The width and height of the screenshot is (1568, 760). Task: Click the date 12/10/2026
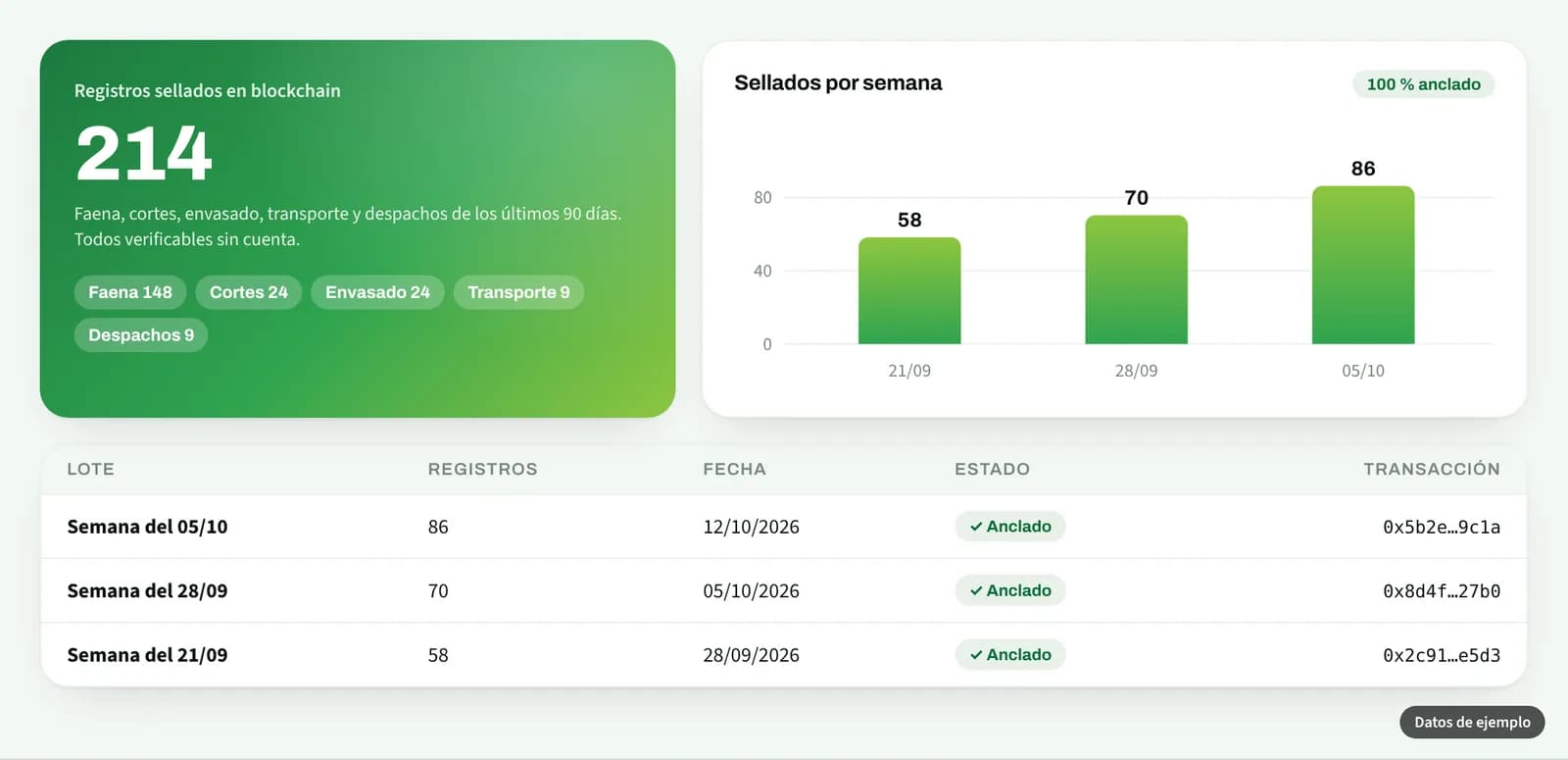pyautogui.click(x=751, y=528)
